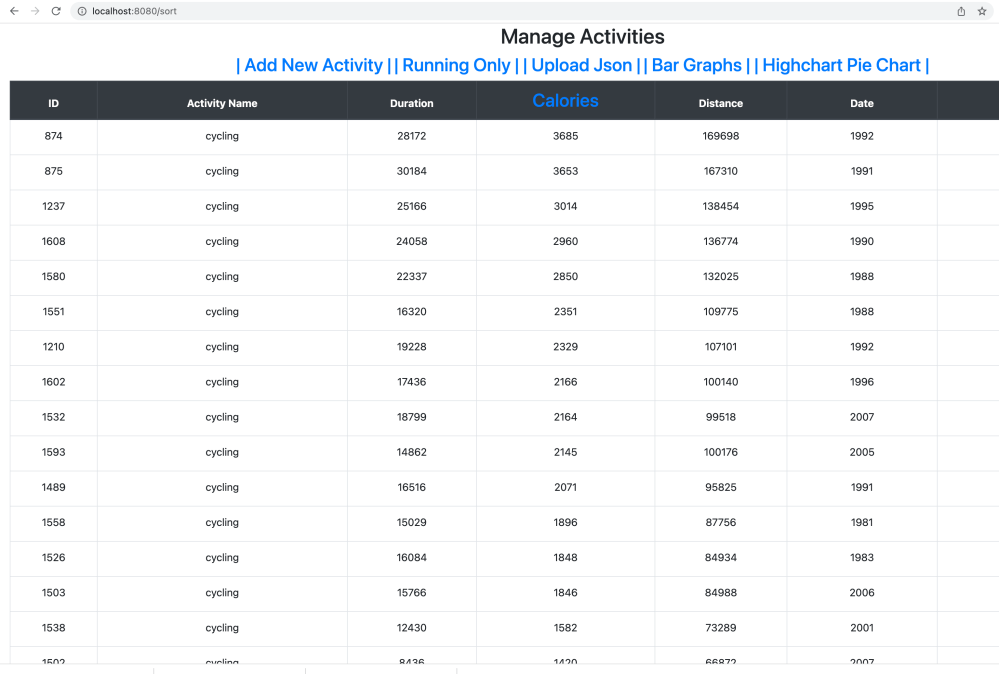
Task: Open the Running Only filter link
Action: point(456,65)
